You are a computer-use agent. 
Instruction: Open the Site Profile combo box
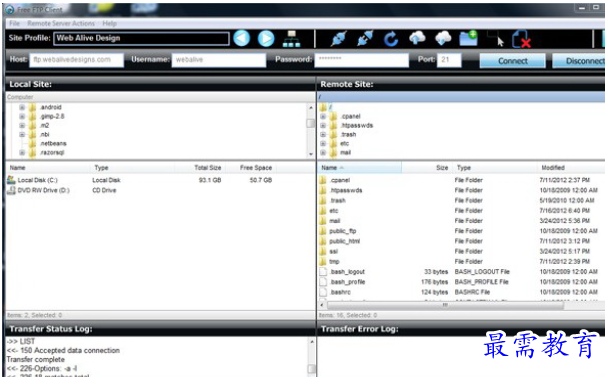click(141, 38)
